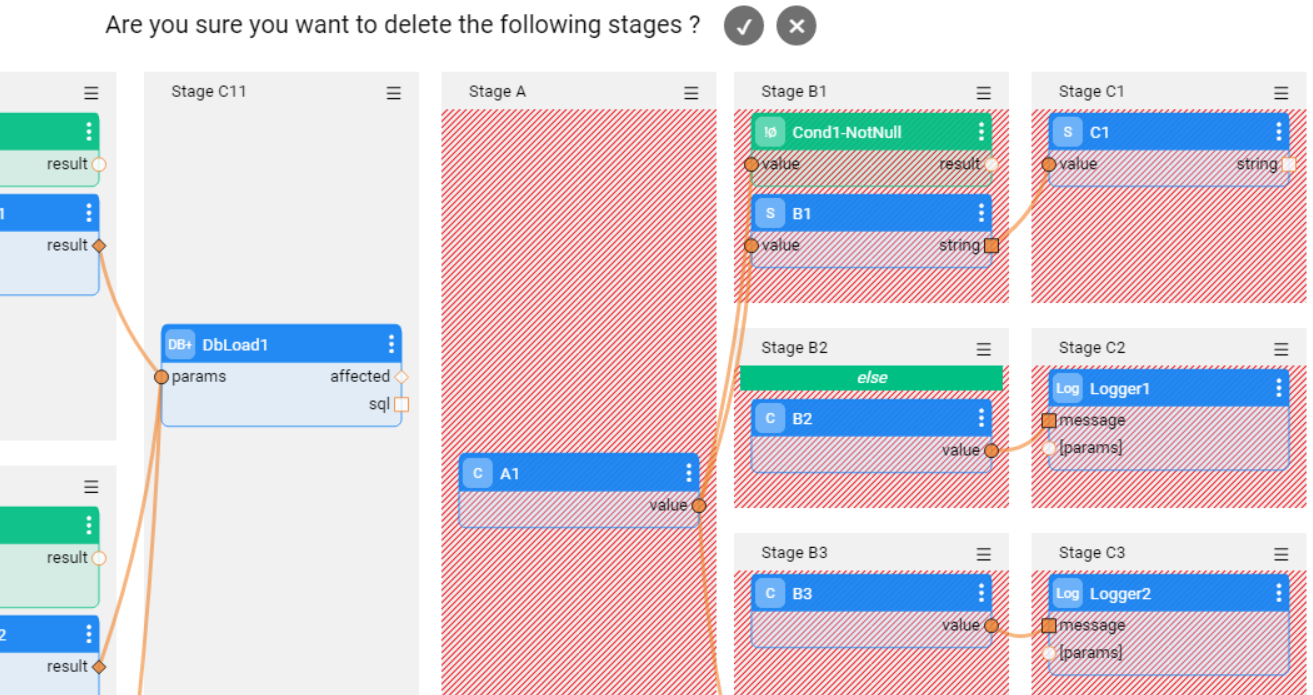The image size is (1313, 695).
Task: Open Stage B1 hamburger menu
Action: (x=984, y=93)
